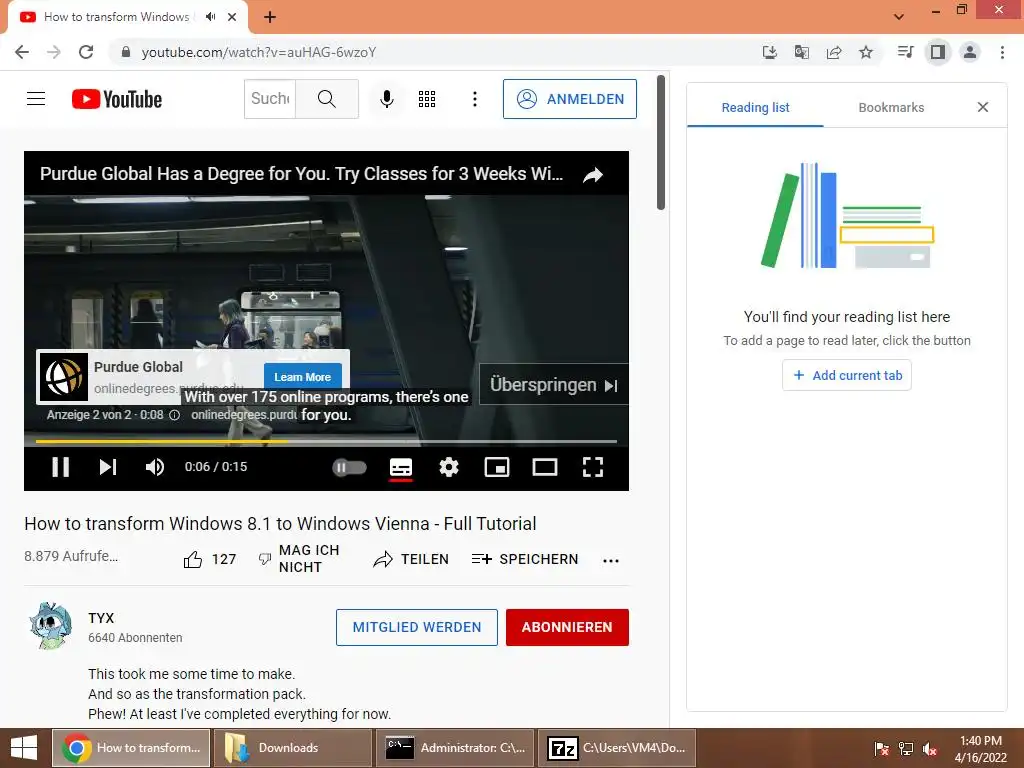Switch to theater mode
1024x768 pixels.
[x=545, y=467]
